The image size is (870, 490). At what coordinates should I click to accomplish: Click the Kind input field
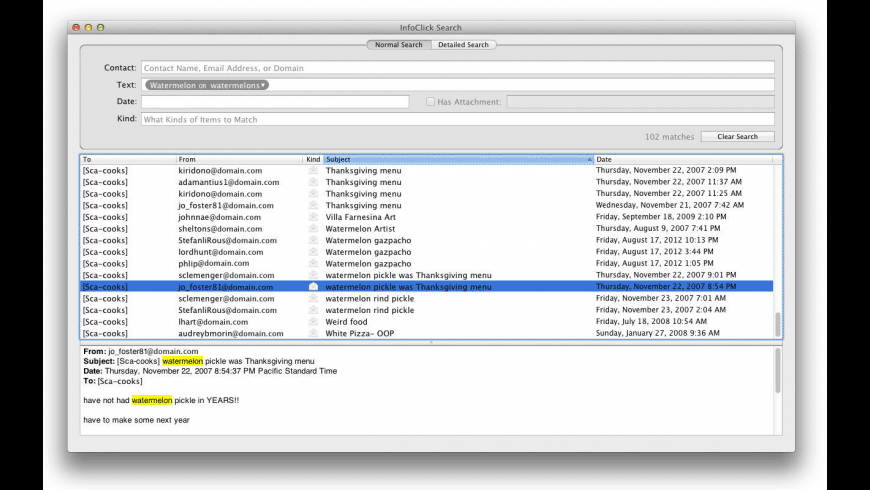(458, 119)
